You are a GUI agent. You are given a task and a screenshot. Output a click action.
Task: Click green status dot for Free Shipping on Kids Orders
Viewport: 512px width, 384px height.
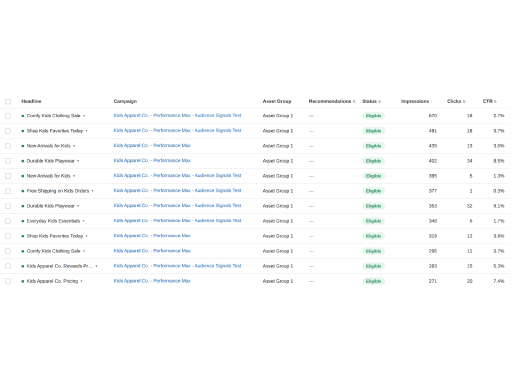[23, 191]
